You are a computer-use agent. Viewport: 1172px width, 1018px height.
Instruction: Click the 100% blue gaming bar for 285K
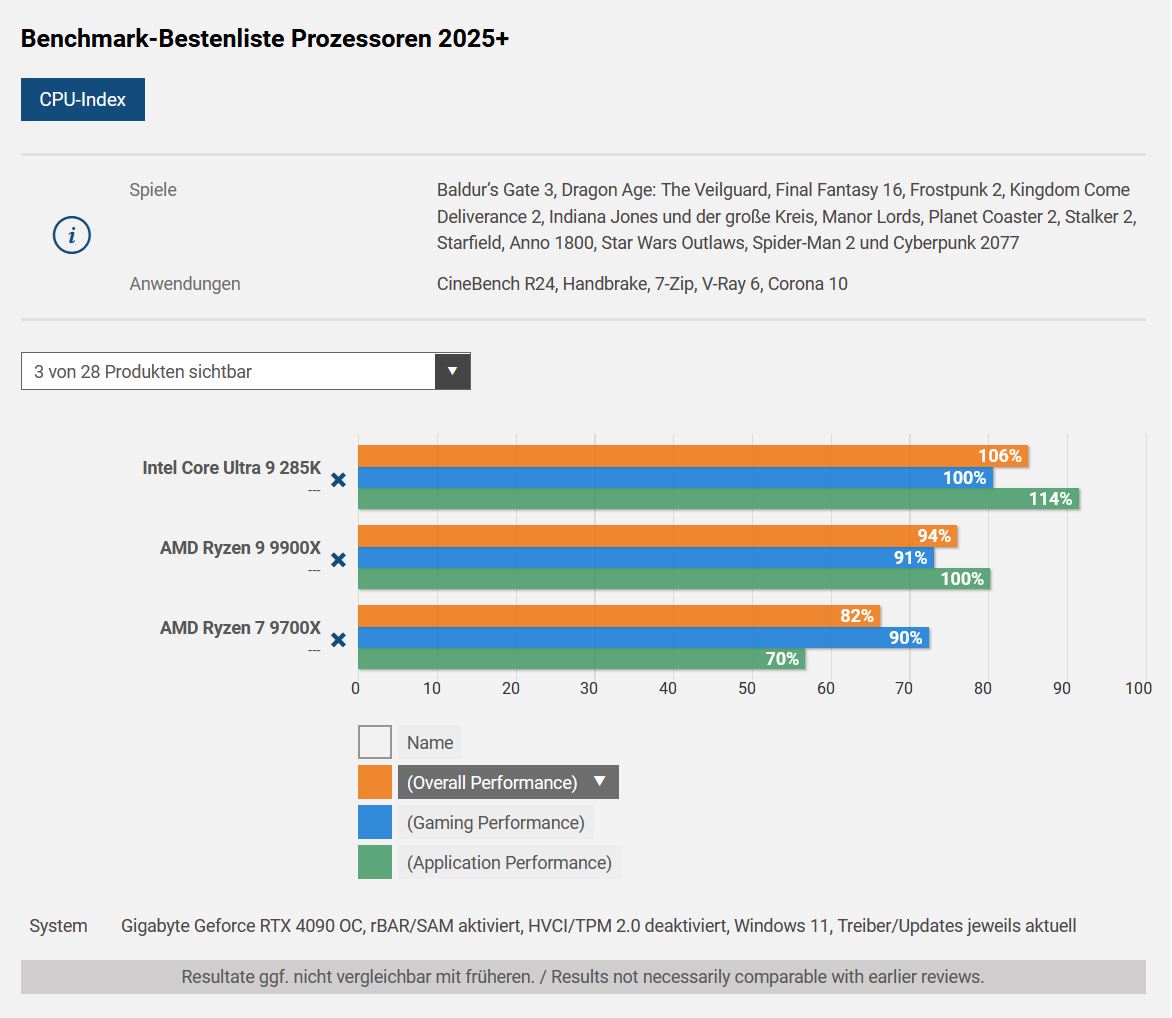point(675,478)
